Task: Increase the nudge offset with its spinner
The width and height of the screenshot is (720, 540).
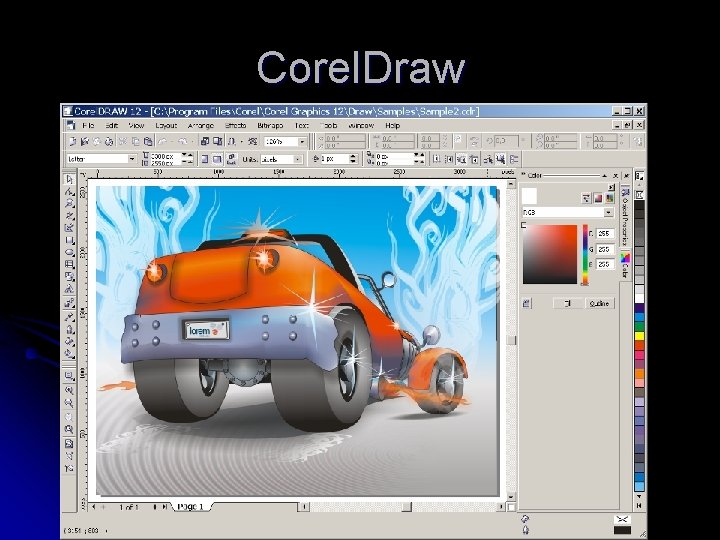Action: coord(353,157)
